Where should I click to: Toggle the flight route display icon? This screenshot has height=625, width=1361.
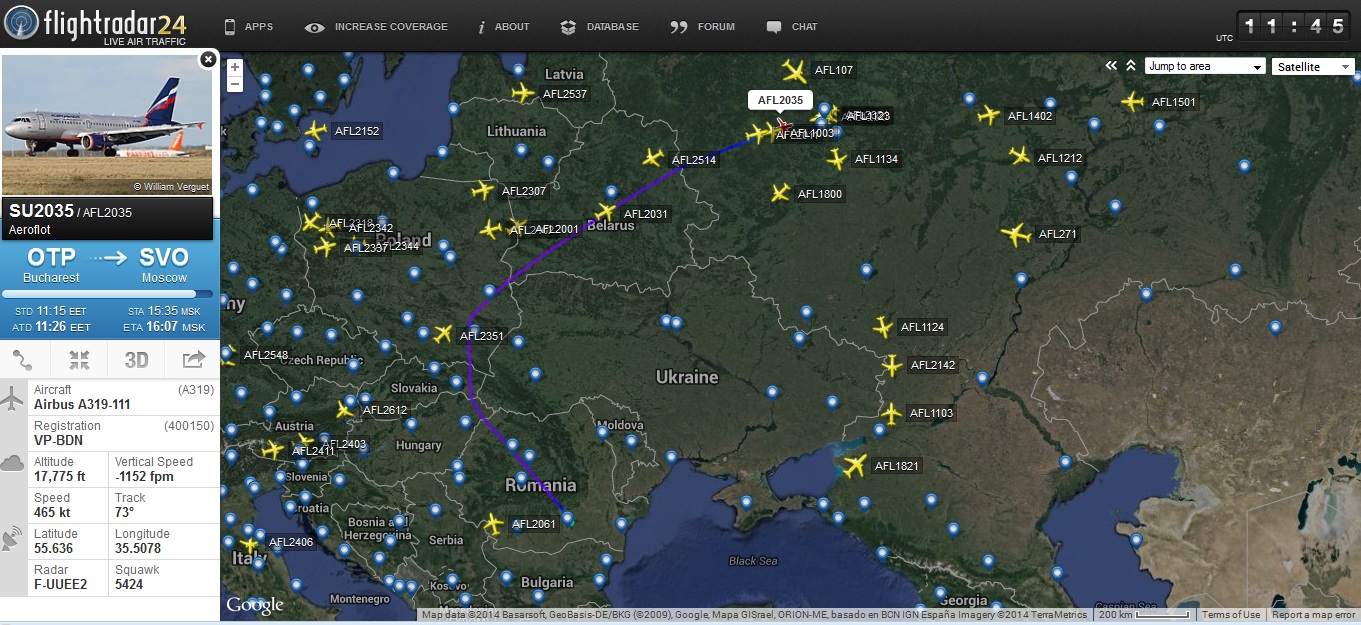[x=23, y=360]
